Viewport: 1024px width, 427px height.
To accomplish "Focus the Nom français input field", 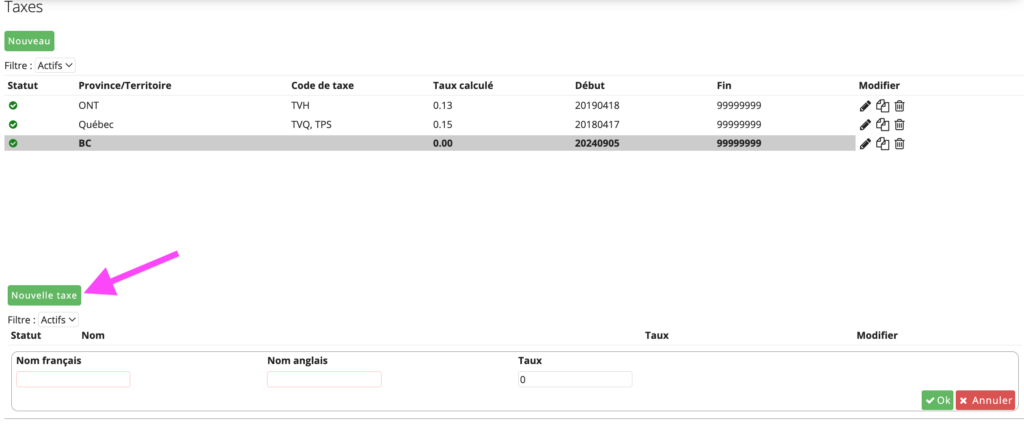I will 73,379.
